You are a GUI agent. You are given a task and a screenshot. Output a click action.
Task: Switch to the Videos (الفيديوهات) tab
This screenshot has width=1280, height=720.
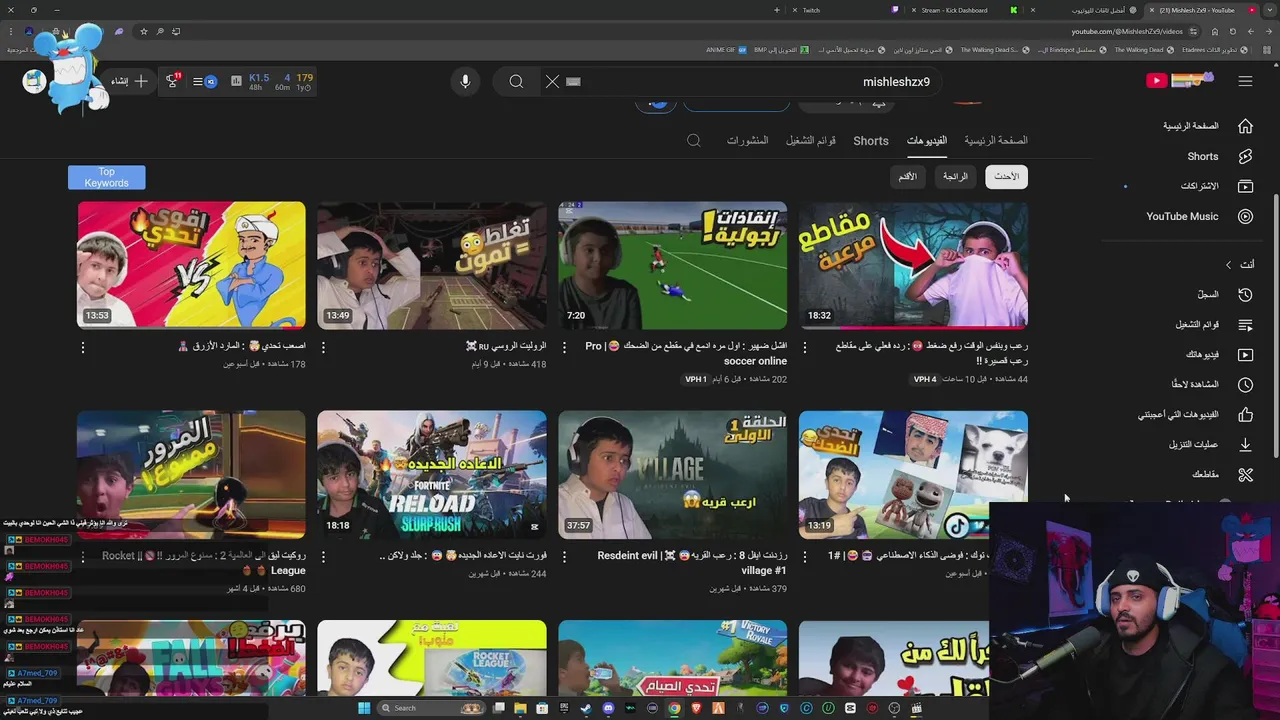927,141
